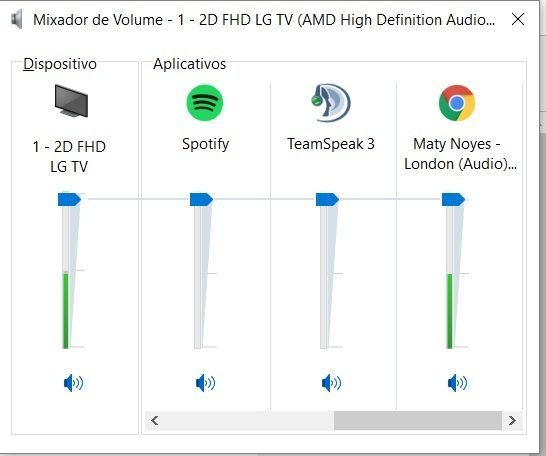The image size is (546, 456).
Task: Click the Chrome app icon
Action: [457, 103]
